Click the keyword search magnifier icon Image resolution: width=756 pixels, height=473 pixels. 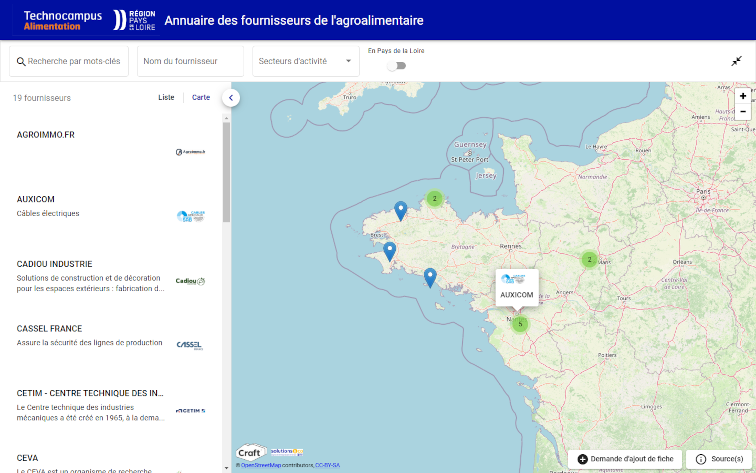[x=21, y=62]
